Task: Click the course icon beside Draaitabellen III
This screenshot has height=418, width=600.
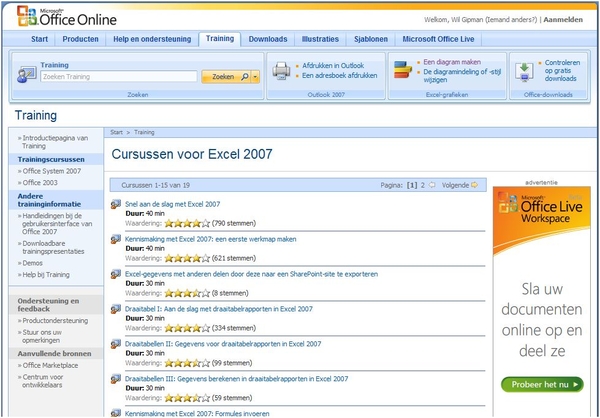Action: (116, 379)
